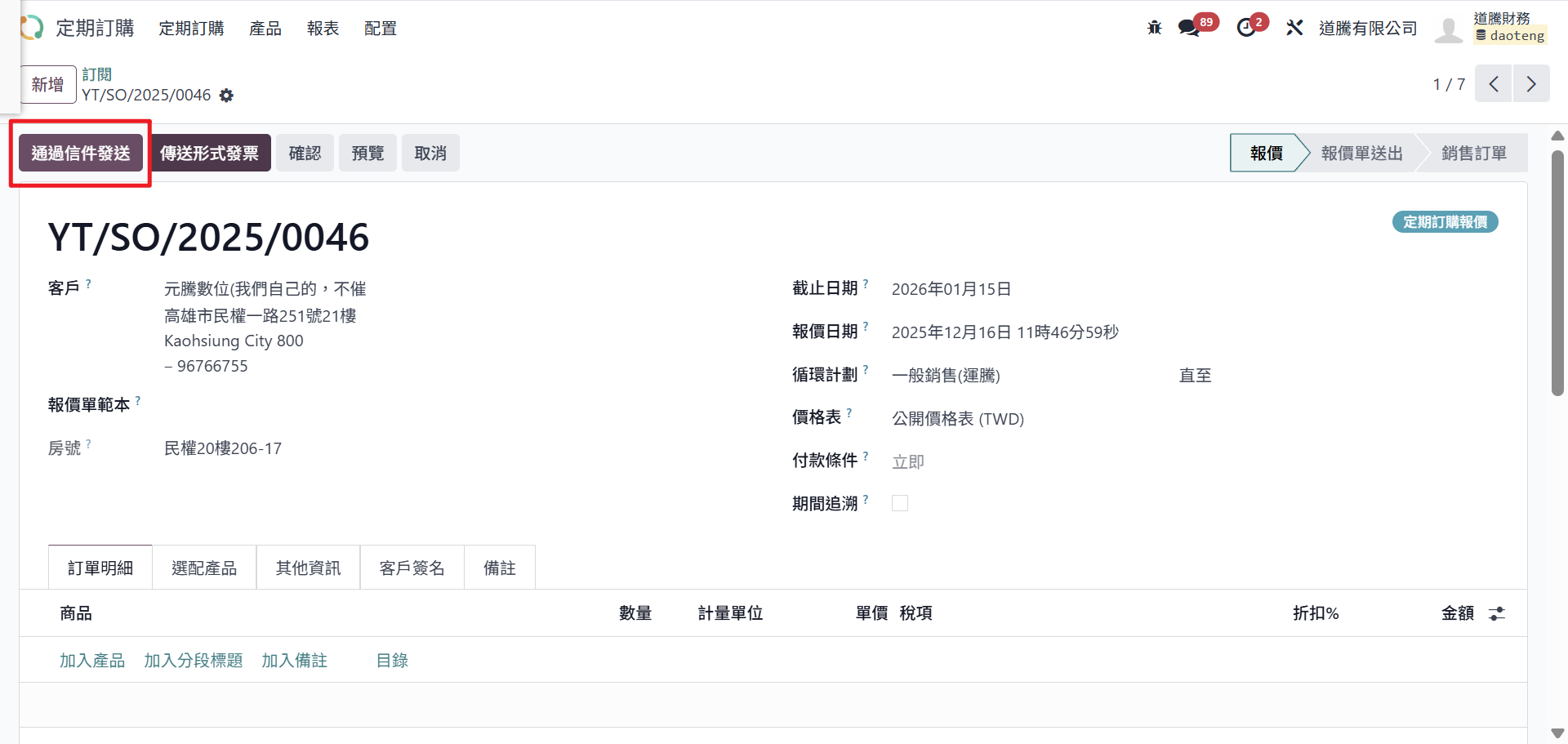1568x744 pixels.
Task: Open the chat messages icon
Action: (1189, 28)
